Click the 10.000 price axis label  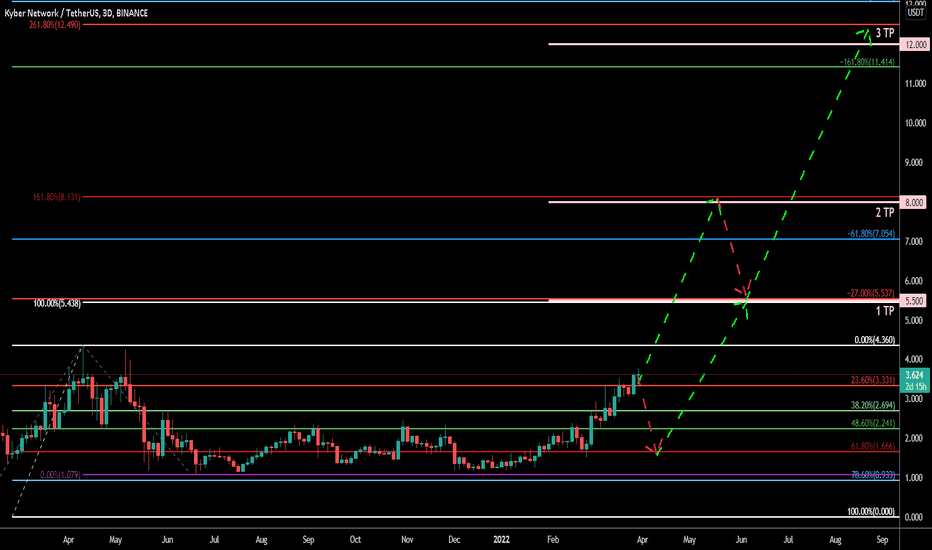[915, 123]
